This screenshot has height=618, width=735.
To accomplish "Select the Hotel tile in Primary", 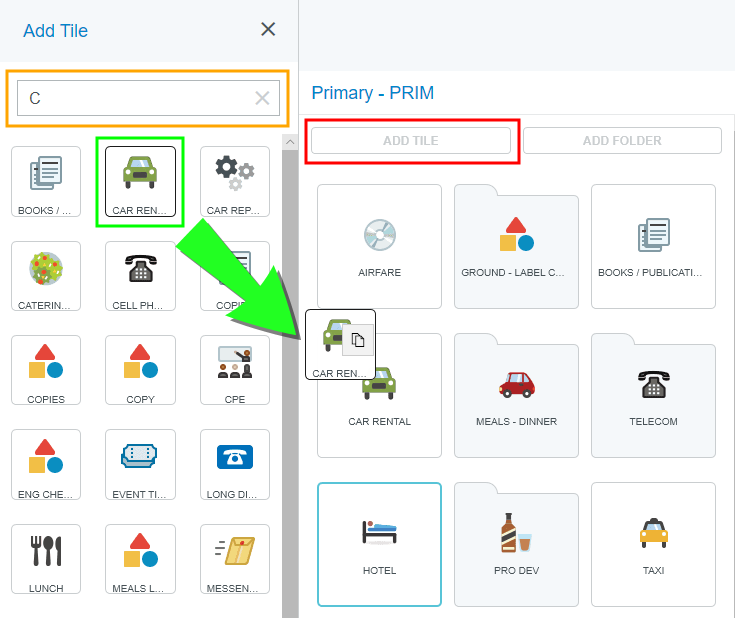I will (379, 544).
